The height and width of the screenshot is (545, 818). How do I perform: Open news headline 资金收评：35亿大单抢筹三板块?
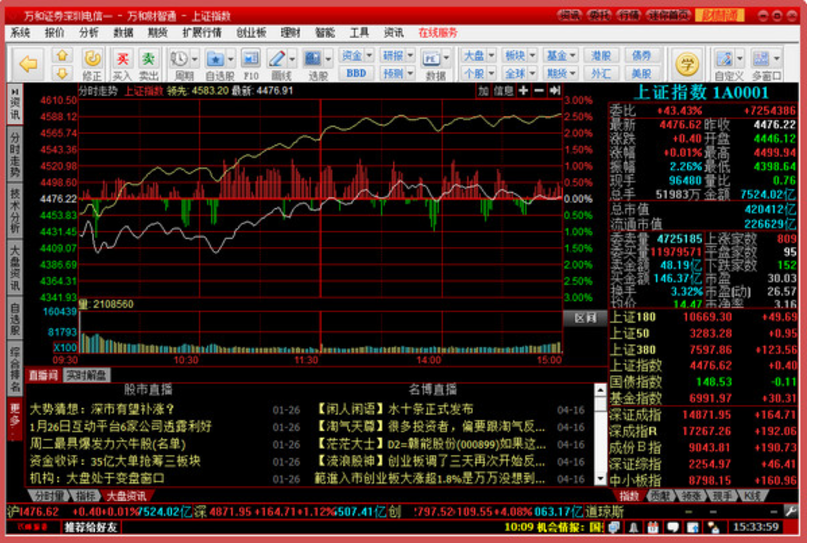pyautogui.click(x=115, y=461)
